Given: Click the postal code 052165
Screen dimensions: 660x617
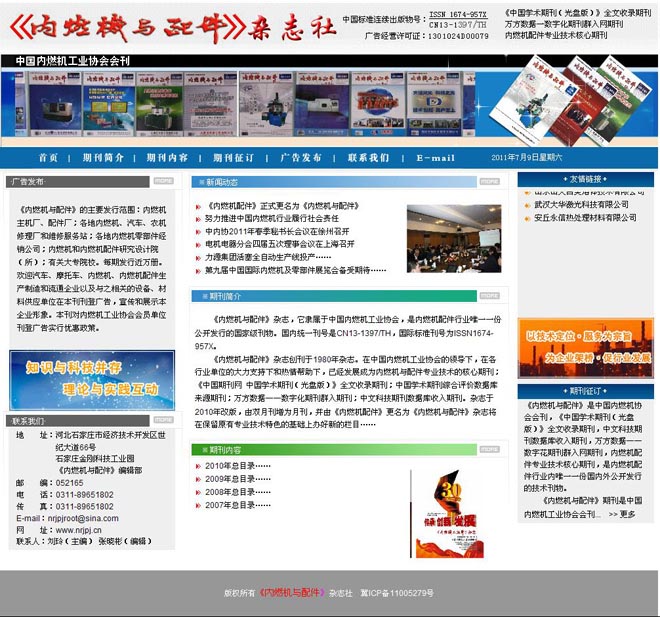Looking at the screenshot, I should tap(69, 483).
